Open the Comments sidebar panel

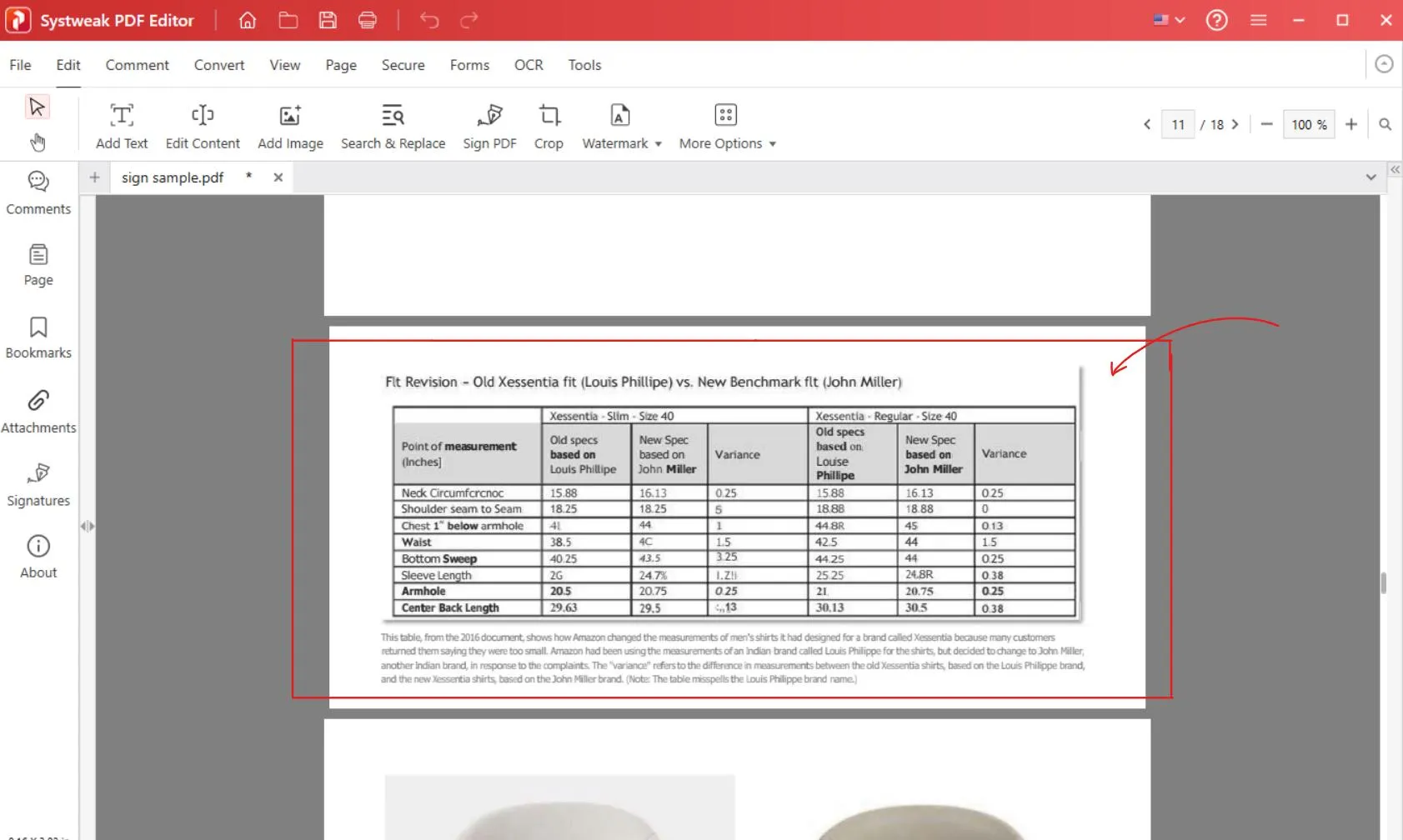38,192
